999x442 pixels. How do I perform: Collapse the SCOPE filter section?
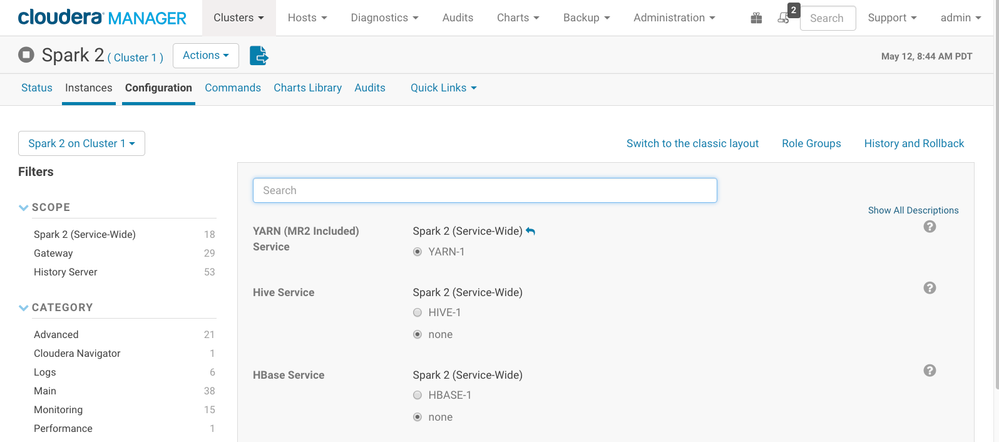[x=24, y=208]
